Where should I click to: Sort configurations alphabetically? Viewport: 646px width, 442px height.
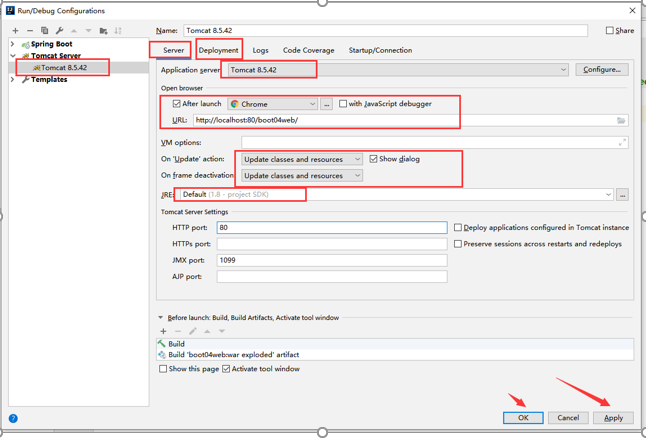(x=118, y=30)
